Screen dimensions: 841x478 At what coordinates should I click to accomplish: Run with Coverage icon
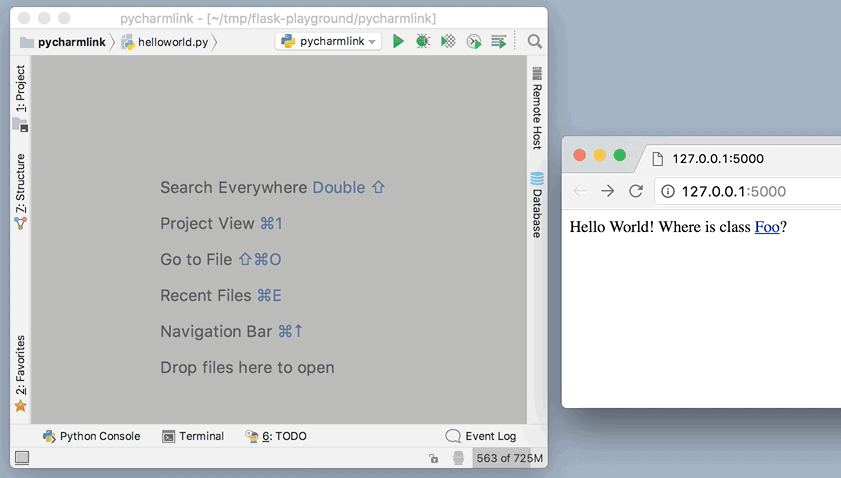[448, 41]
